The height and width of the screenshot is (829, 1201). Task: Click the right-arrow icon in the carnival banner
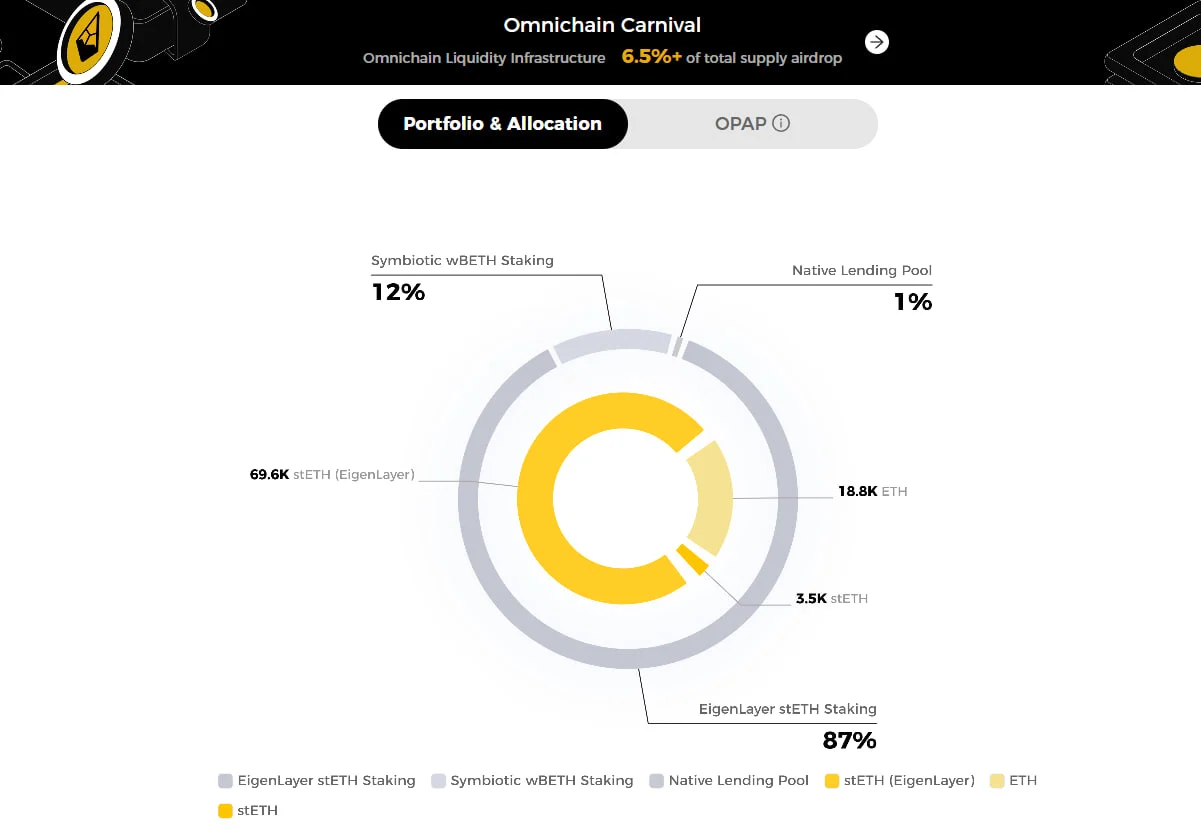876,42
